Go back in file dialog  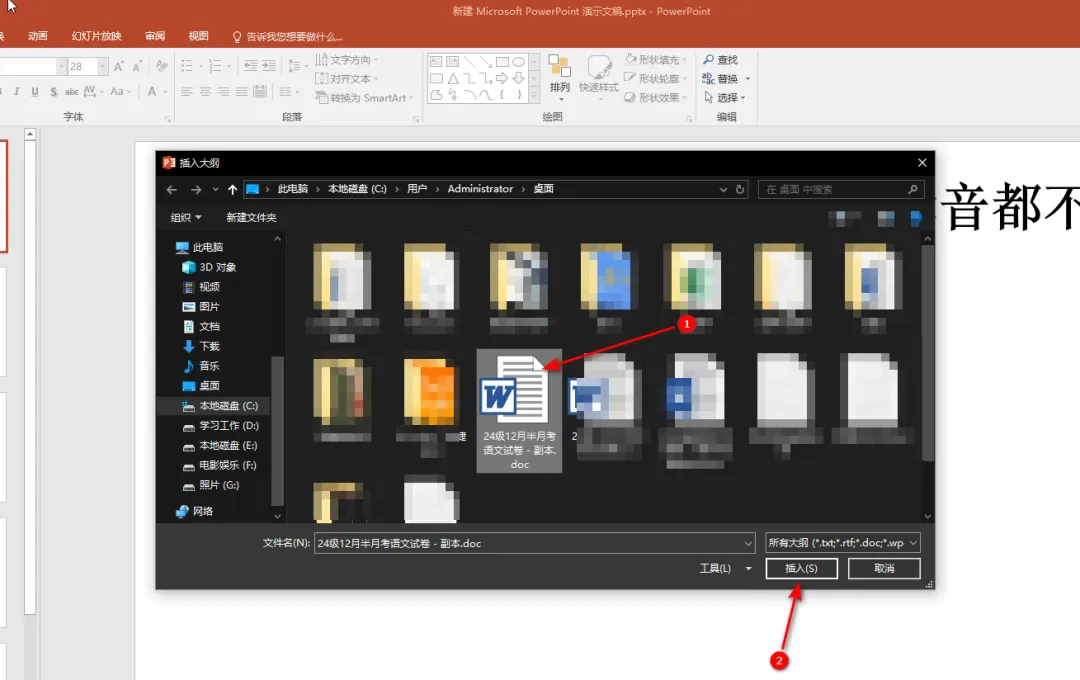(x=172, y=189)
